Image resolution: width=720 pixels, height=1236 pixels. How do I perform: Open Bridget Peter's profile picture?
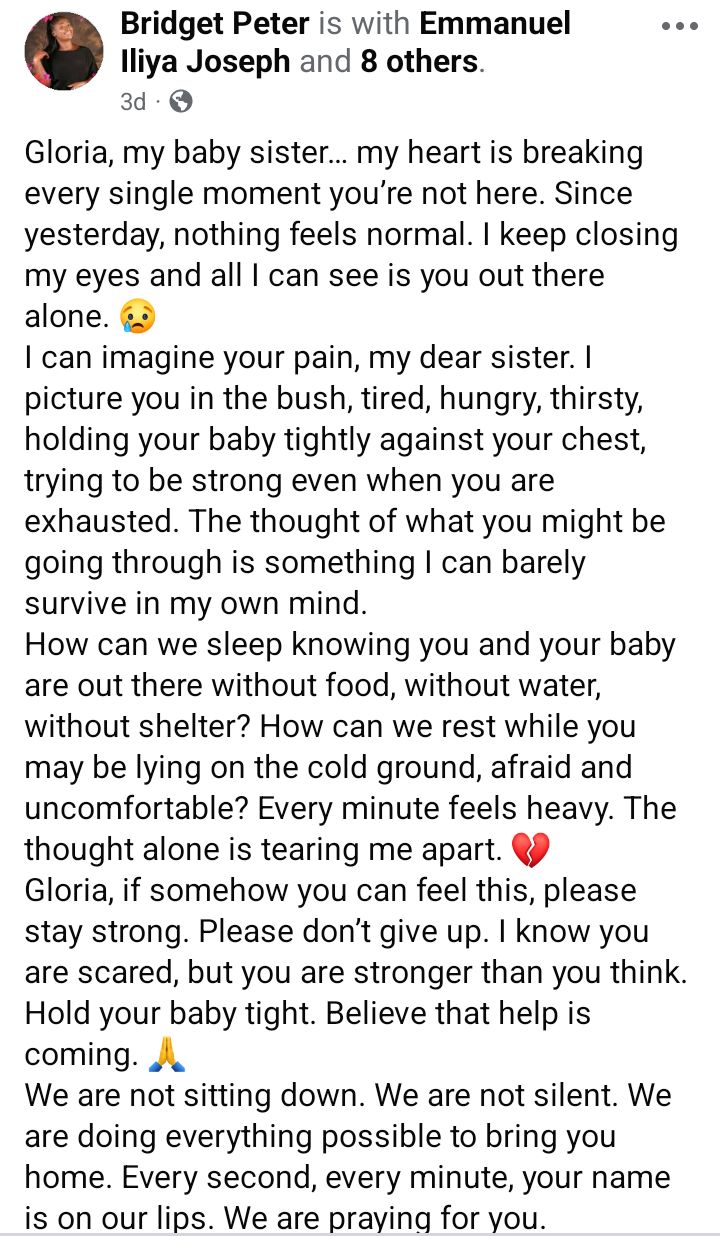pos(64,51)
